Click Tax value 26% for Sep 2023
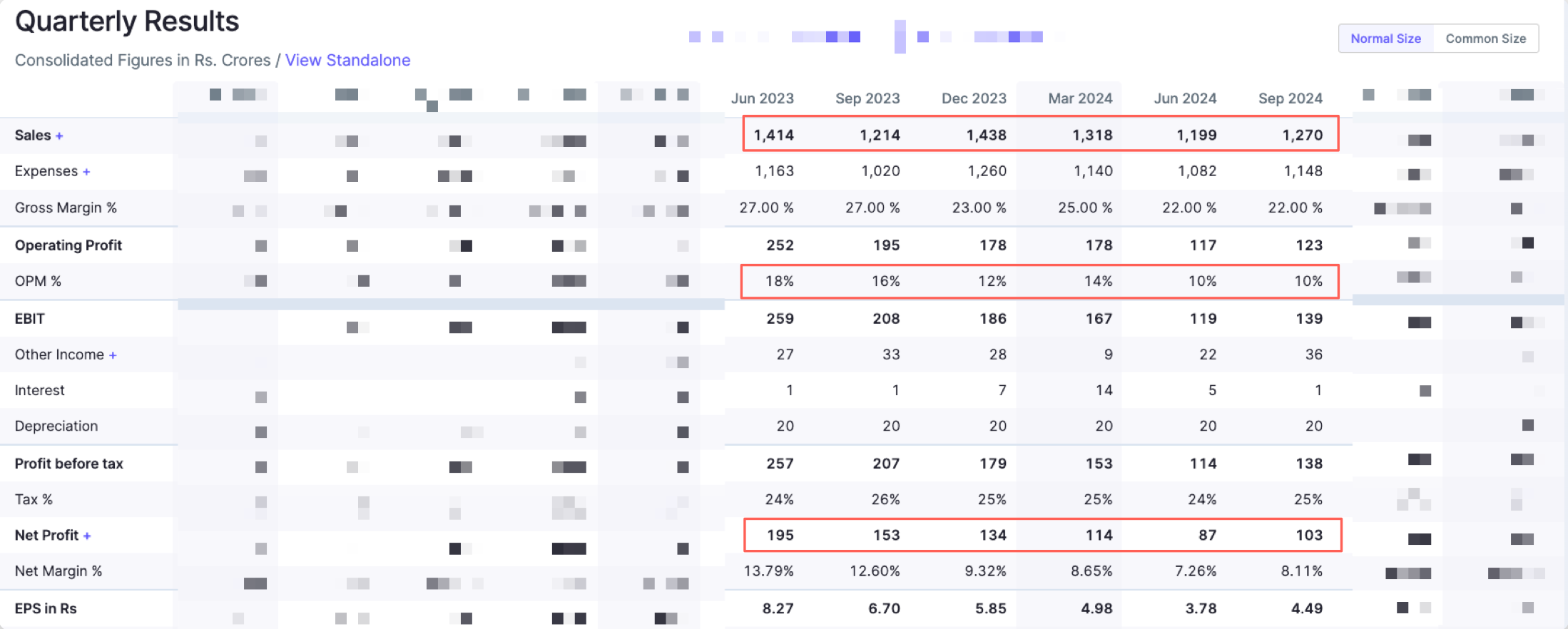Screen dimensions: 1568x629 (885, 499)
